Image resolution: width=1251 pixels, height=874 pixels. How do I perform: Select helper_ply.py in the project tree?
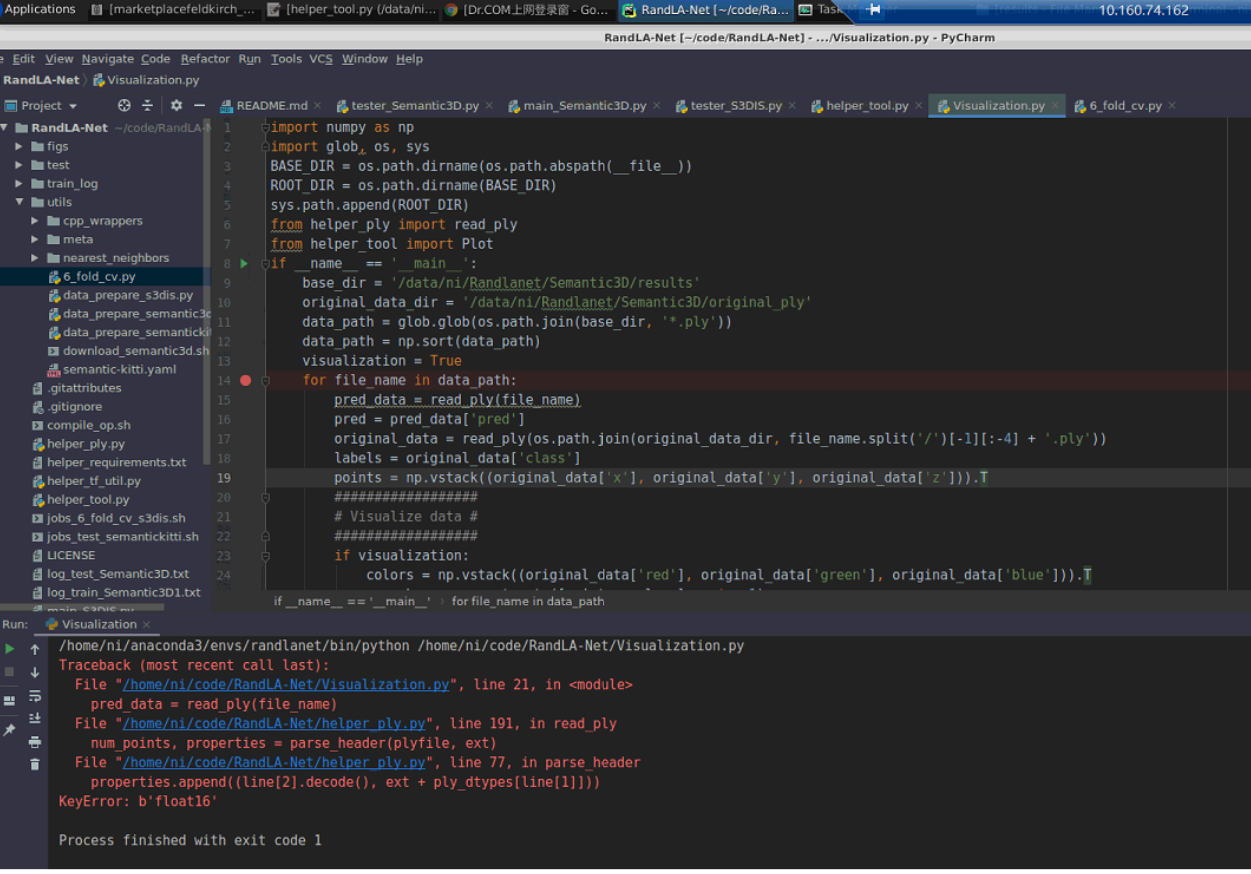pos(86,444)
